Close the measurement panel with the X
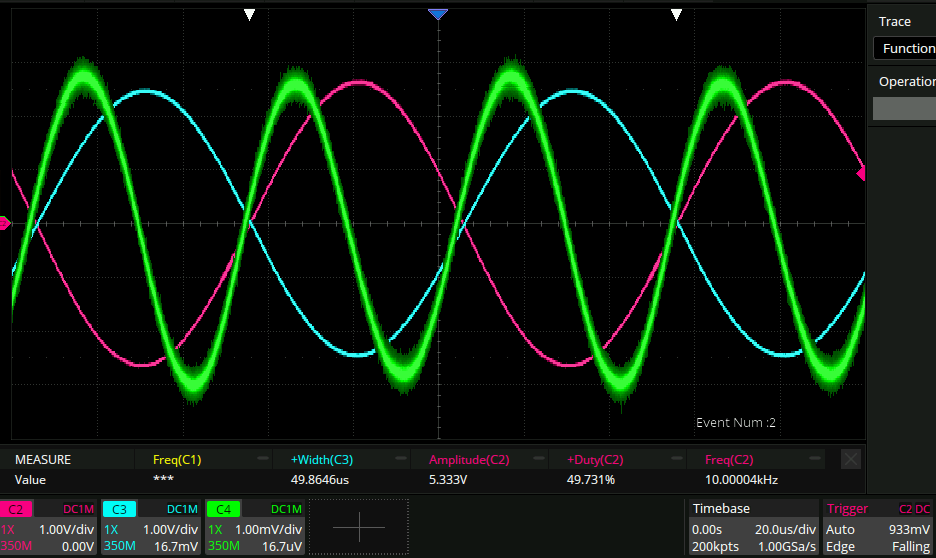 coord(850,459)
